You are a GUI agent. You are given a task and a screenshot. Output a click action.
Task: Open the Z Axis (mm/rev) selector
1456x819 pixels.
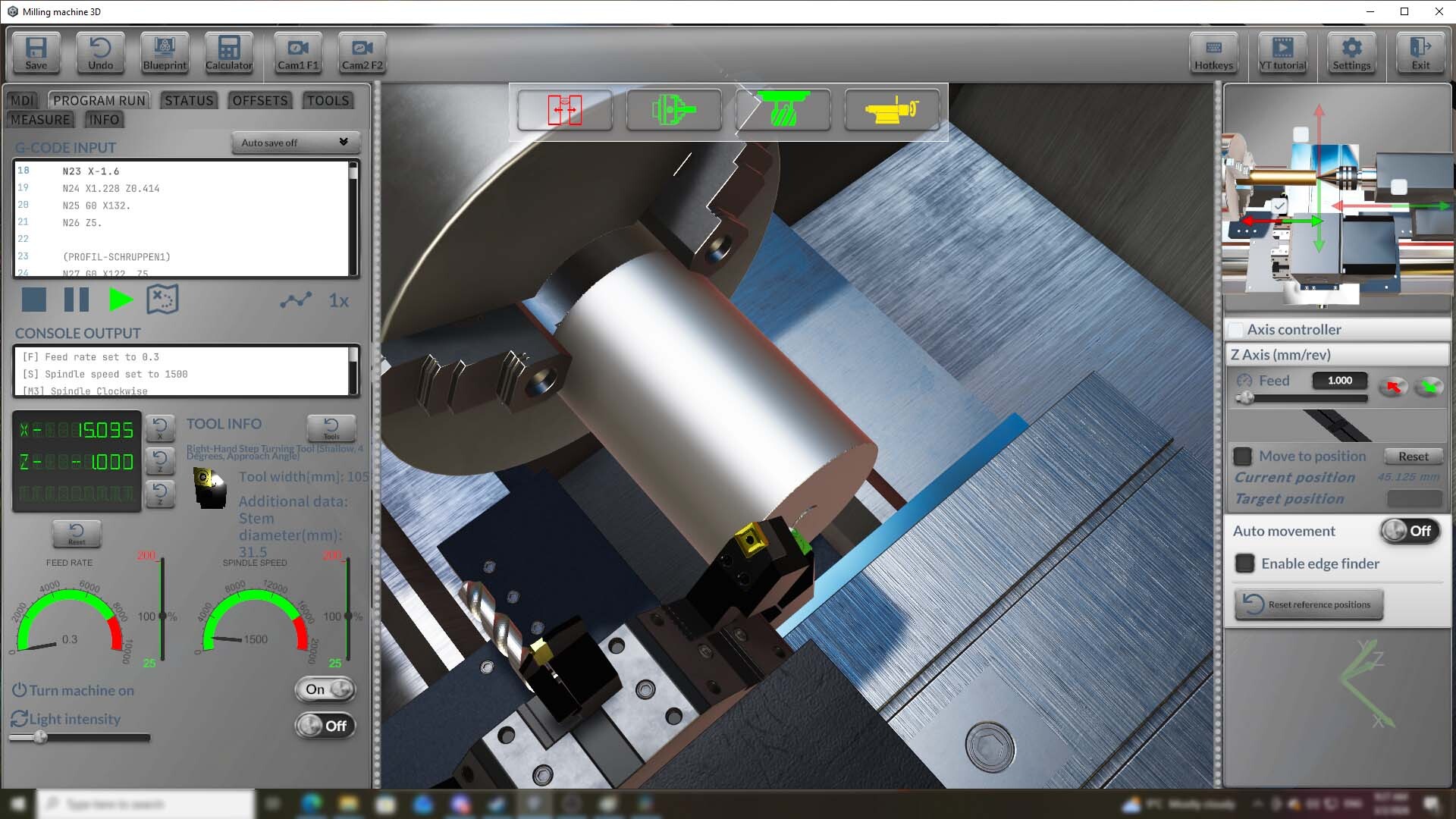click(x=1337, y=353)
